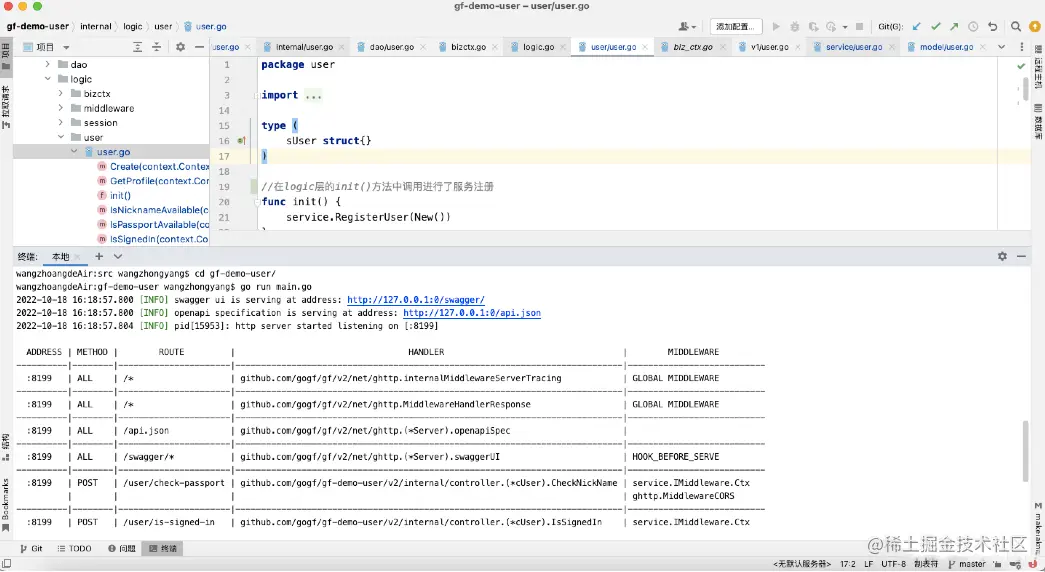Click the Expand All icon in project panel

(137, 47)
